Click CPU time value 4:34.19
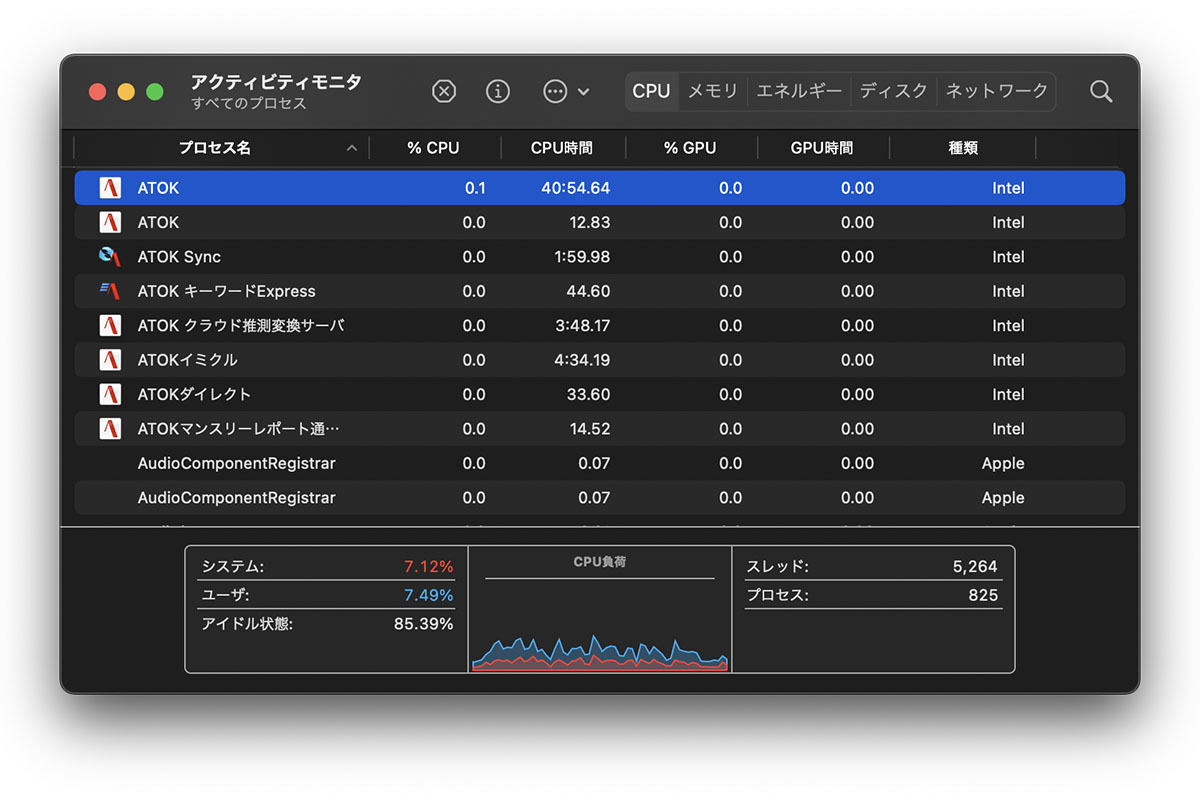The image size is (1200, 800). [x=582, y=360]
